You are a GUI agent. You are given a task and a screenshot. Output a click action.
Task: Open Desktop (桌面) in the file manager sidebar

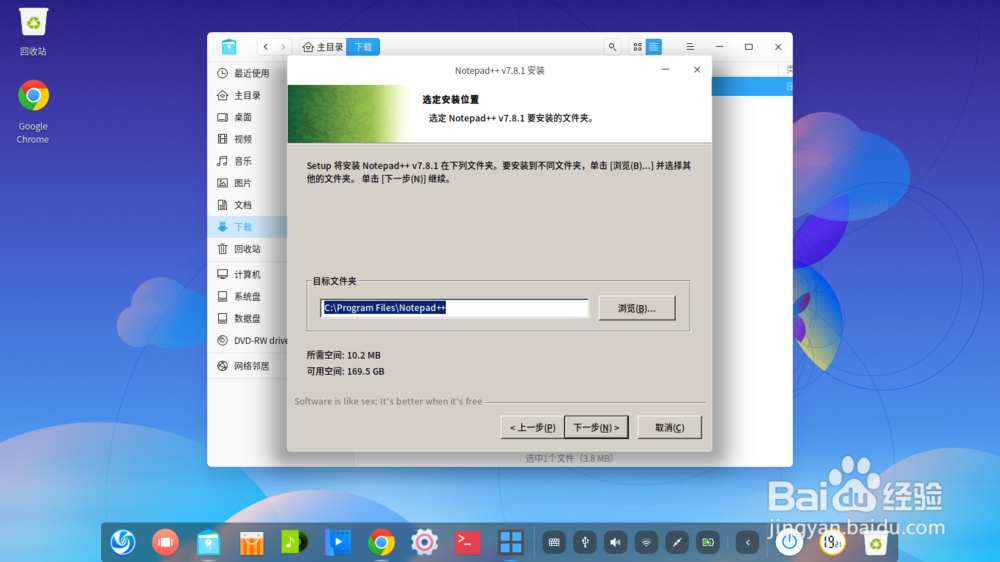247,117
